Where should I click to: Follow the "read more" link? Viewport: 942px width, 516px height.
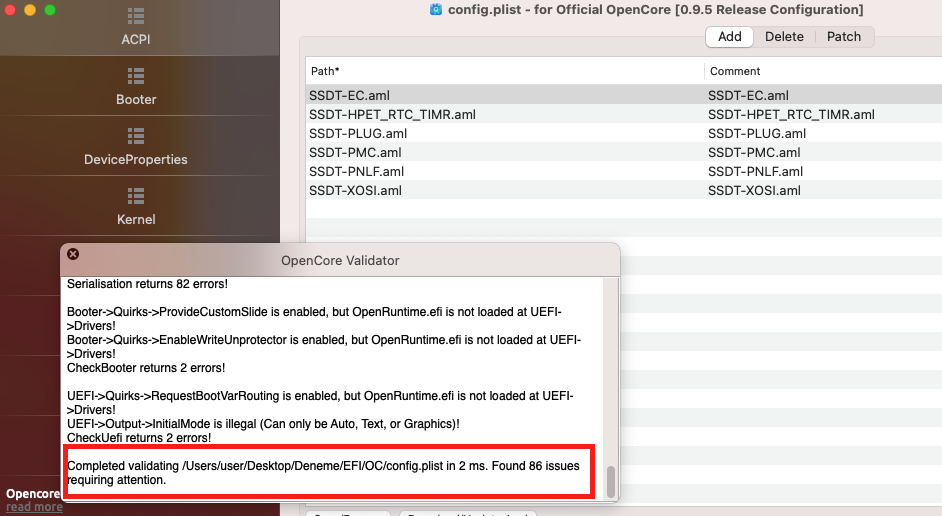34,507
